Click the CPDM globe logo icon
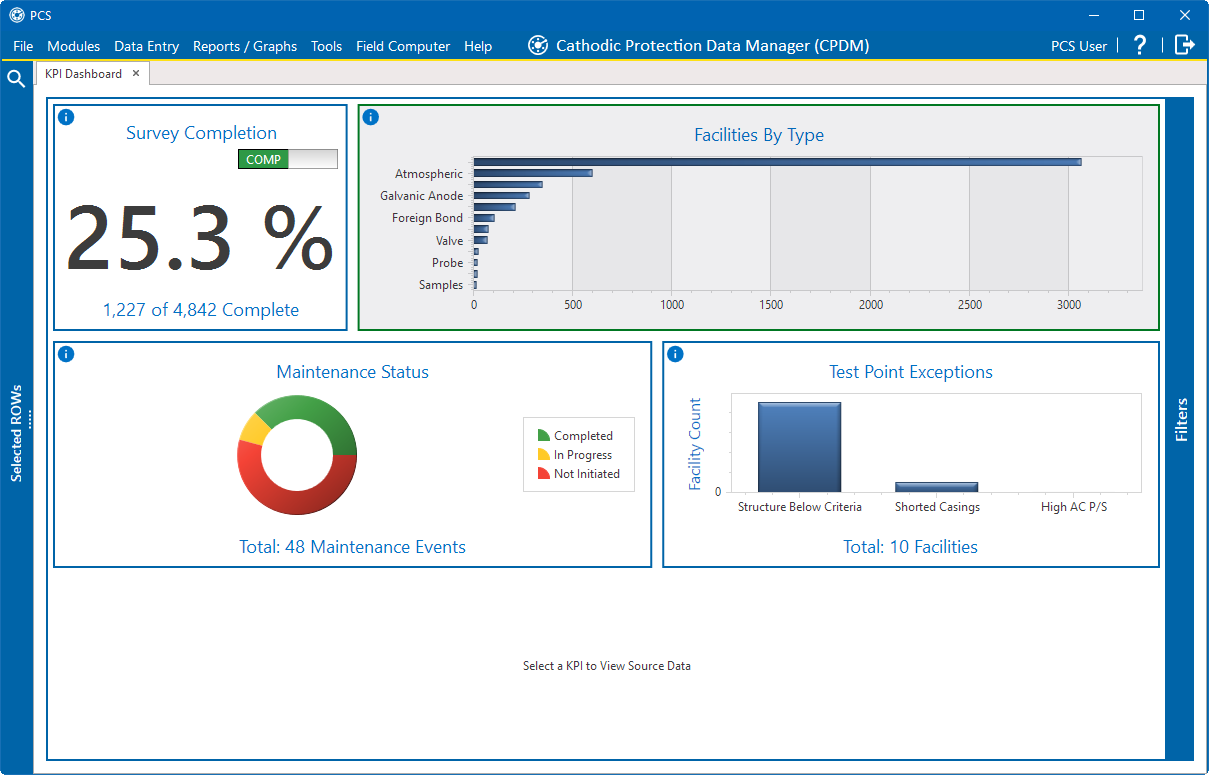This screenshot has height=775, width=1209. 537,44
